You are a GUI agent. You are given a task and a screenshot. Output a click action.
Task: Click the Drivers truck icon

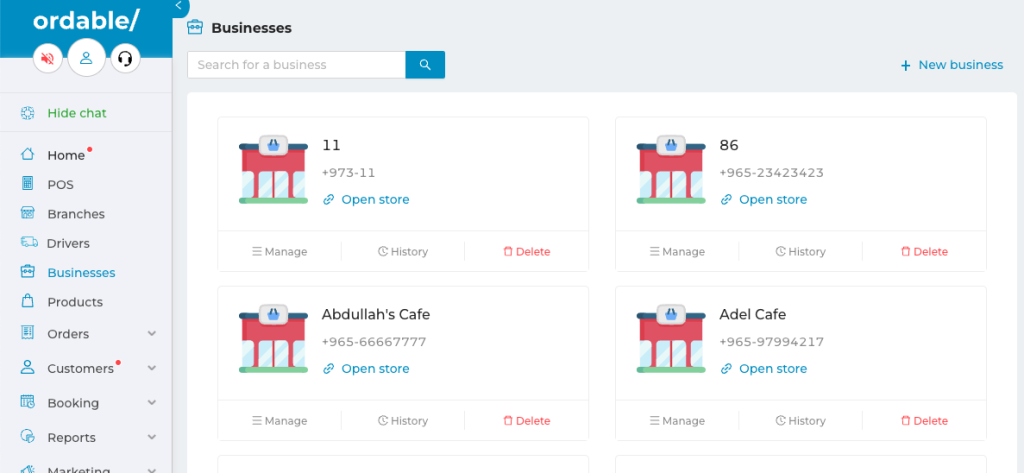tap(29, 242)
